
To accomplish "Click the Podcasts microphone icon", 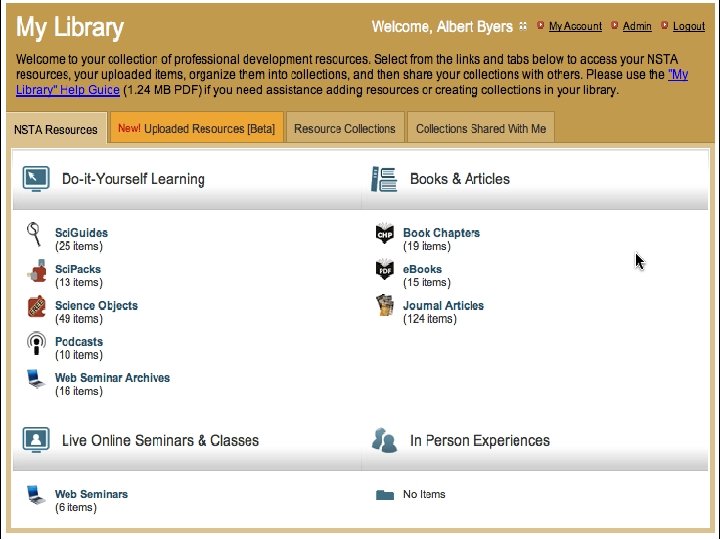I will pyautogui.click(x=36, y=343).
